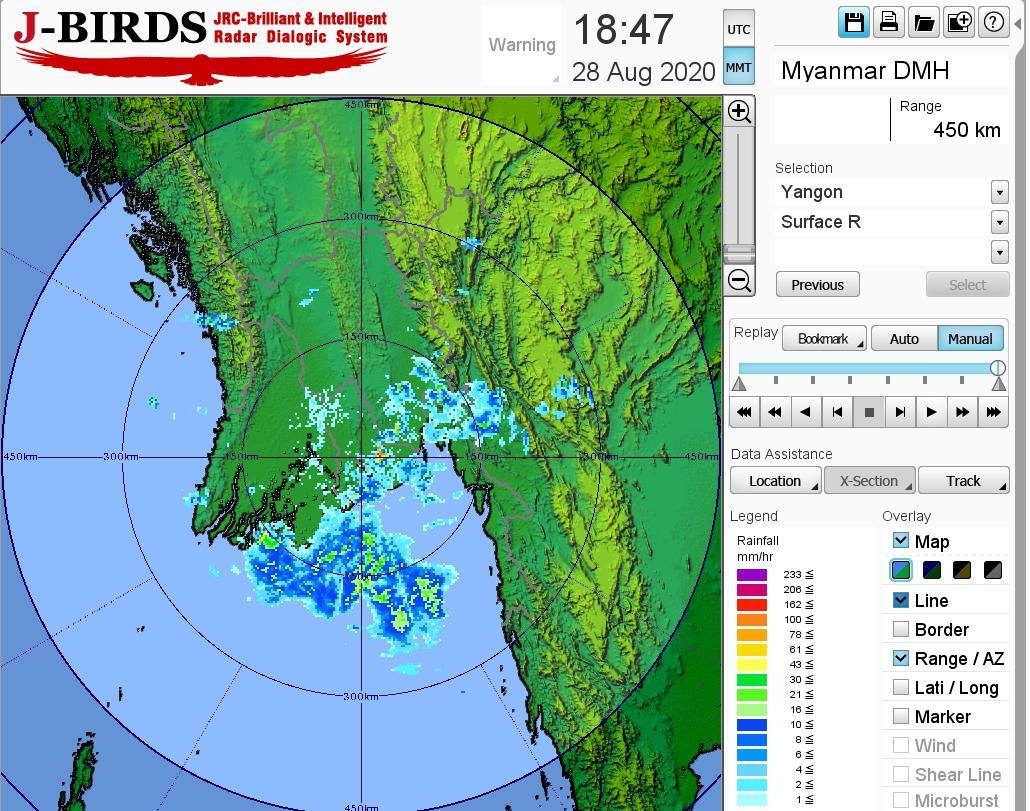
Task: Zoom out with the magnifier minus icon
Action: pyautogui.click(x=739, y=281)
